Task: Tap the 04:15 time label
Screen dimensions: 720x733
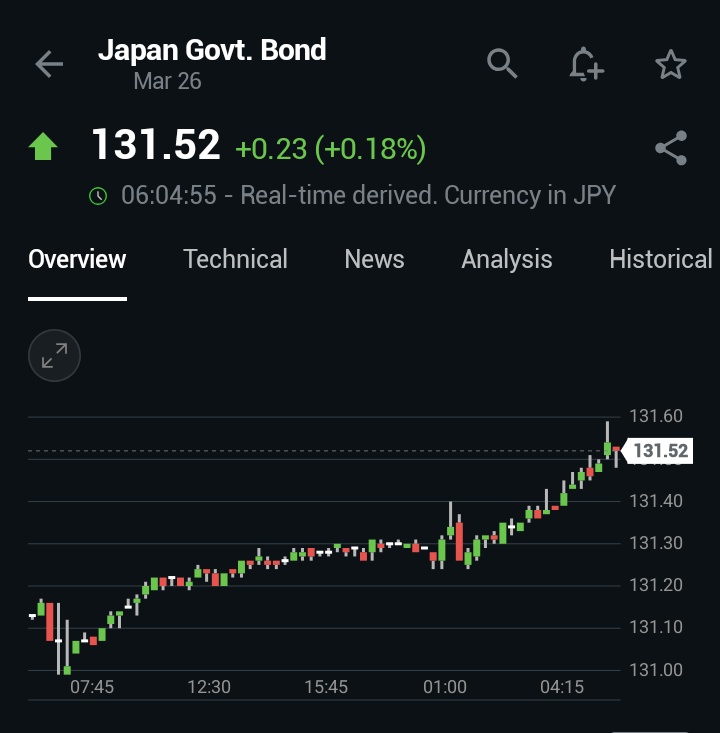Action: click(x=562, y=687)
